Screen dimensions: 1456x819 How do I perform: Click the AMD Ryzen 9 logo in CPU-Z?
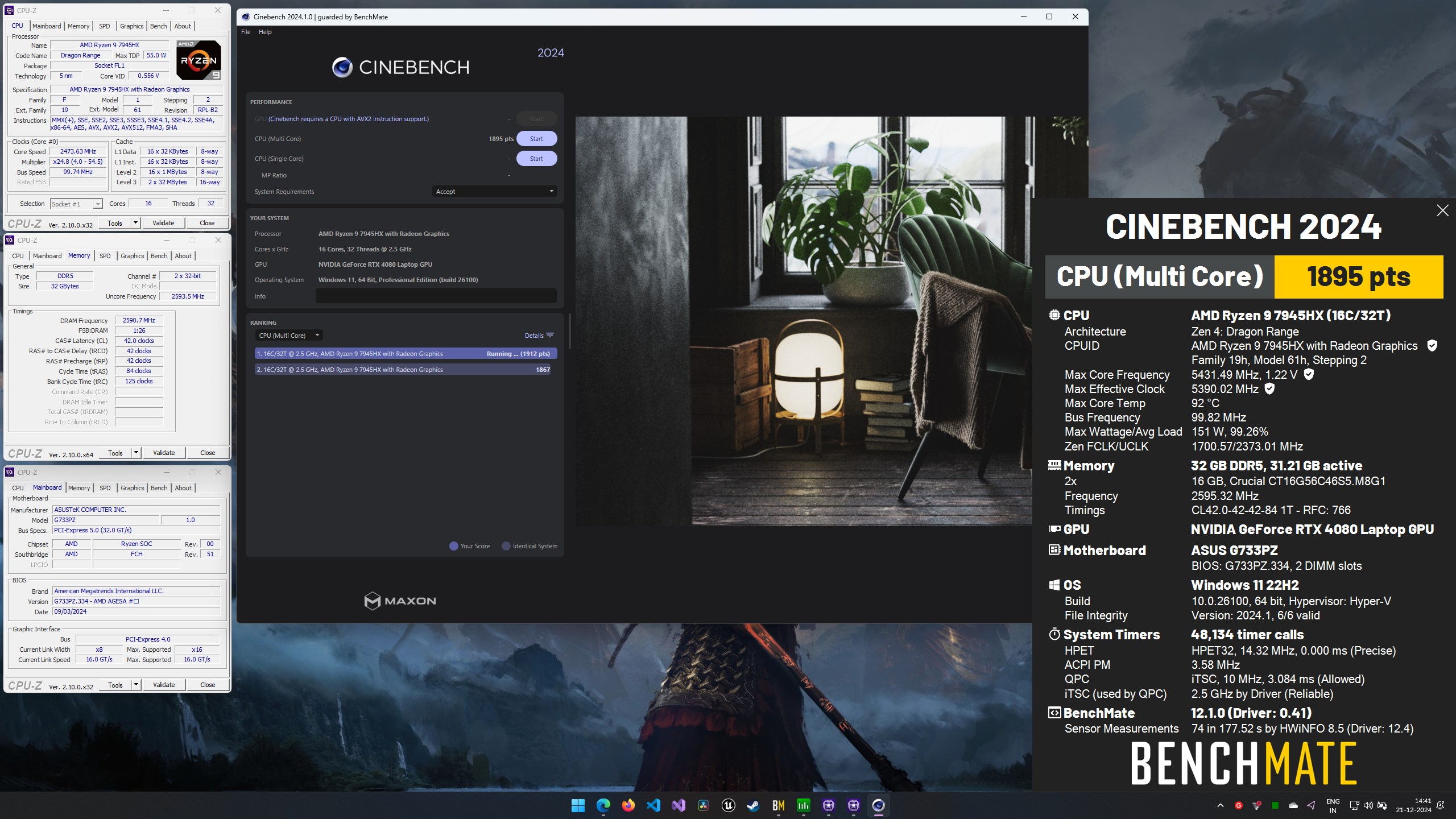point(198,60)
